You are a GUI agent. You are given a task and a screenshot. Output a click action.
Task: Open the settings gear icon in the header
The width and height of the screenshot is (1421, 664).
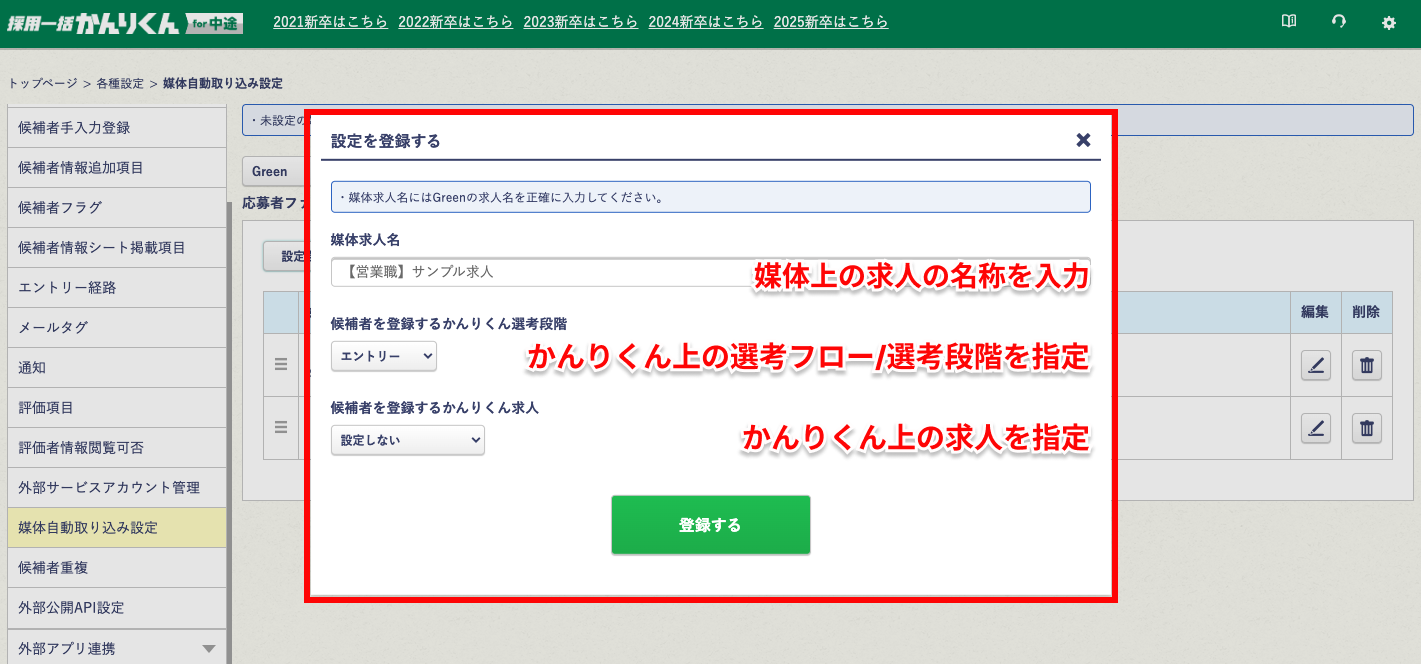(x=1389, y=20)
